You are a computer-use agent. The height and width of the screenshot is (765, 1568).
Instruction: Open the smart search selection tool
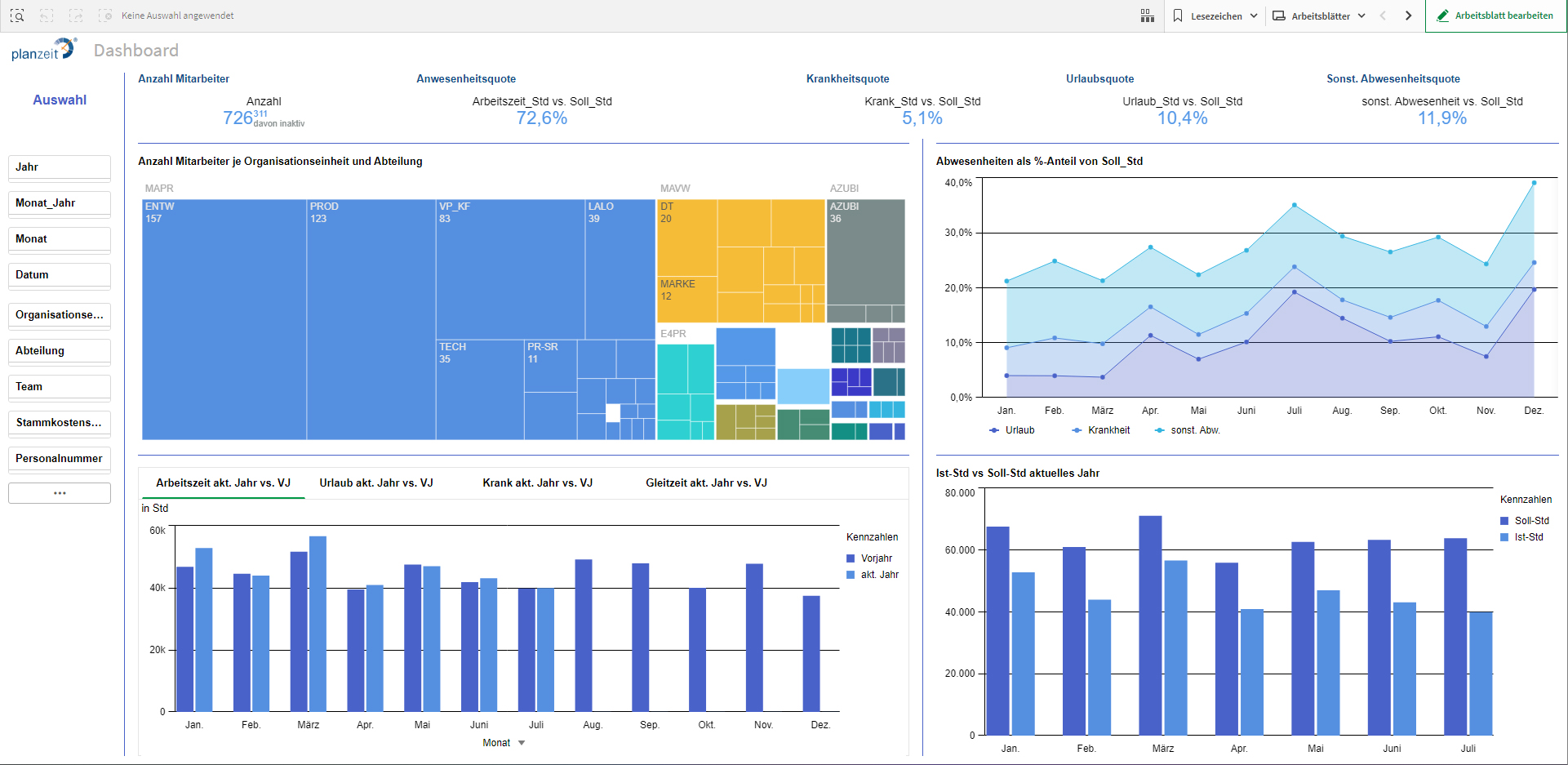point(17,16)
